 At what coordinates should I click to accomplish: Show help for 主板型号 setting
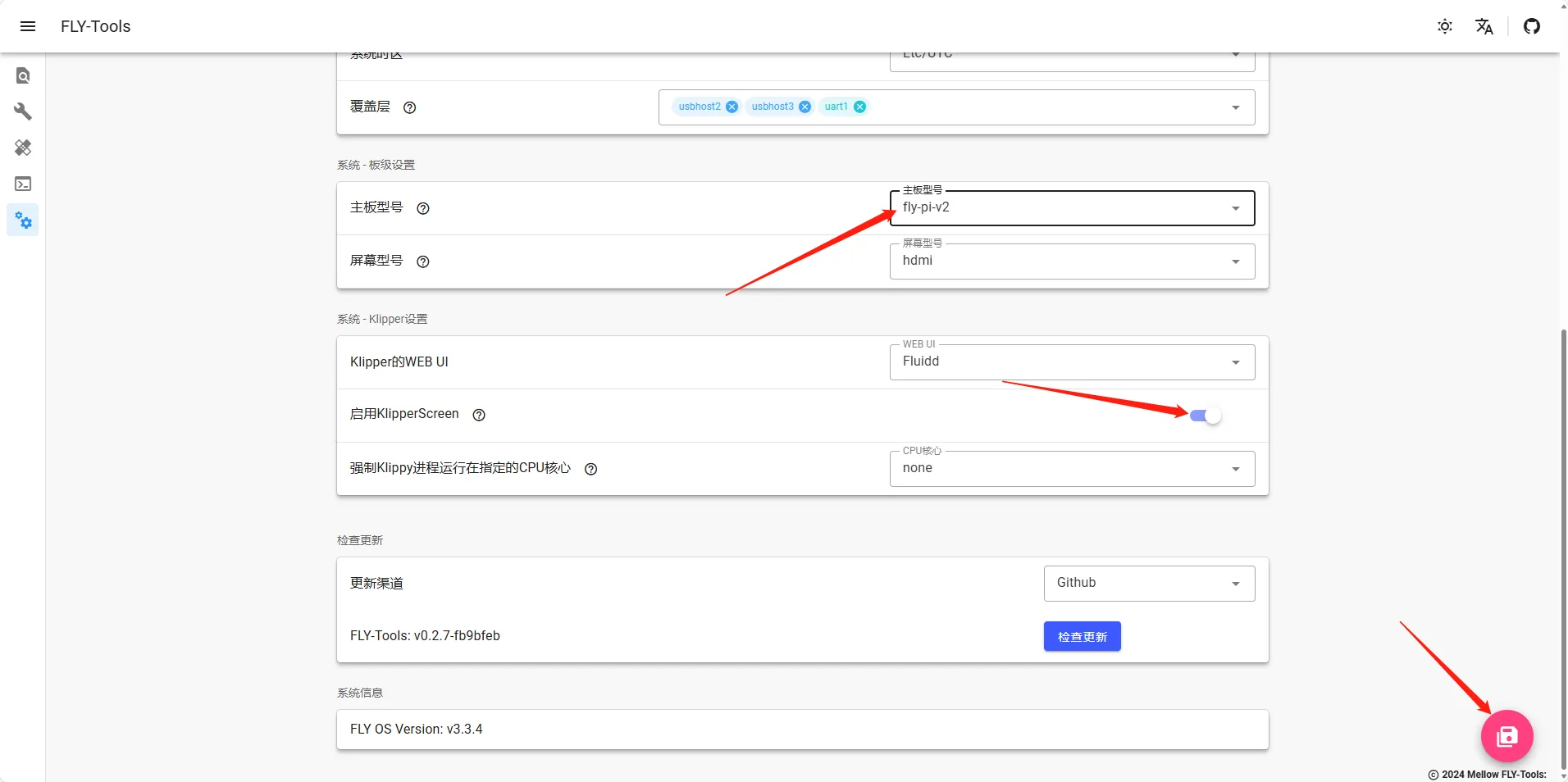[x=423, y=209]
